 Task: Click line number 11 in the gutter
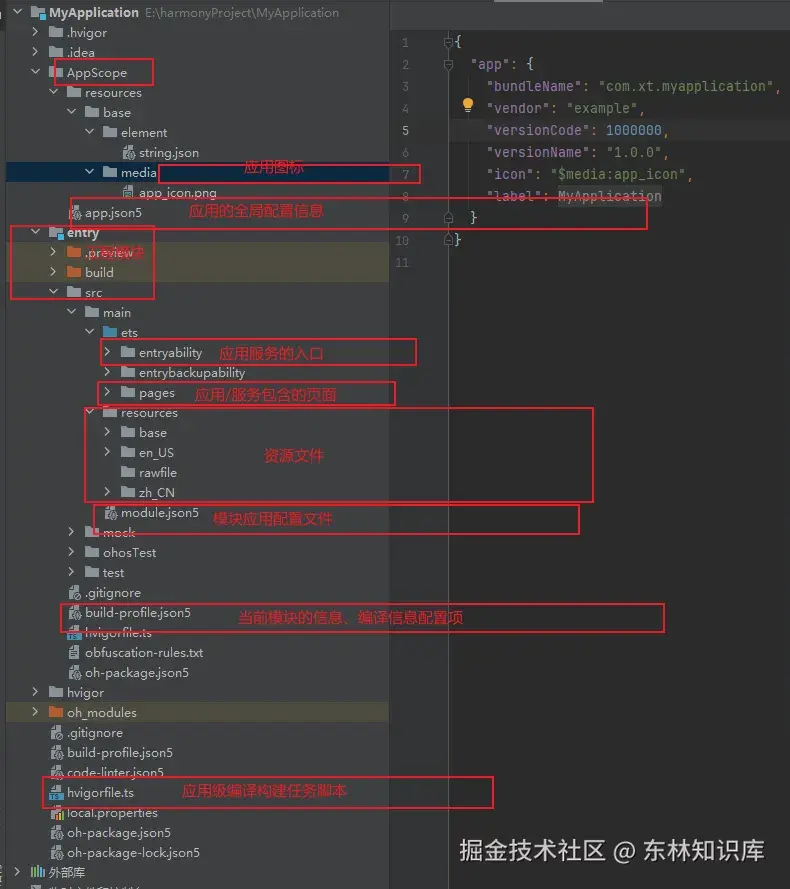(402, 263)
